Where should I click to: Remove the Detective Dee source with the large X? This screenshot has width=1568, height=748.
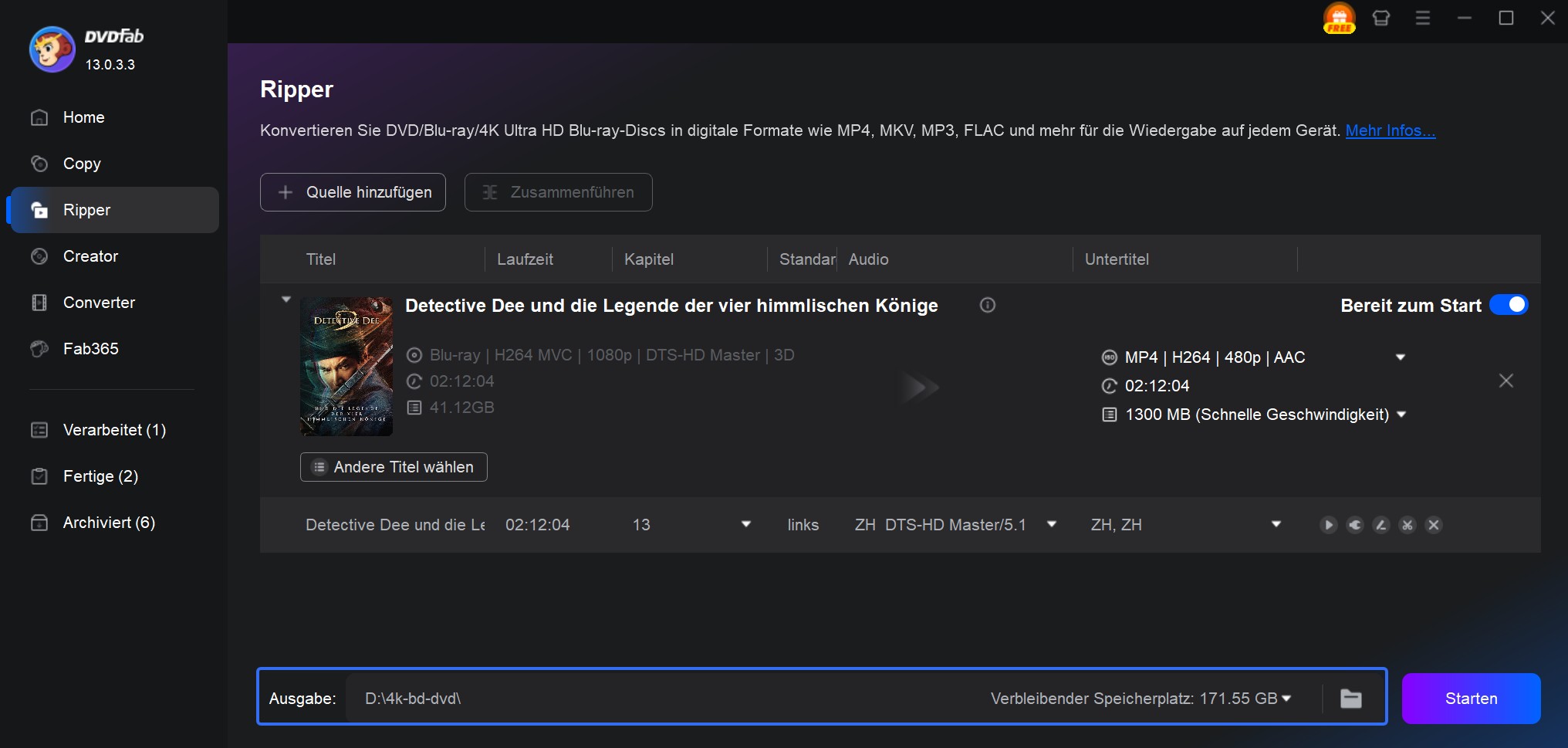pyautogui.click(x=1505, y=381)
